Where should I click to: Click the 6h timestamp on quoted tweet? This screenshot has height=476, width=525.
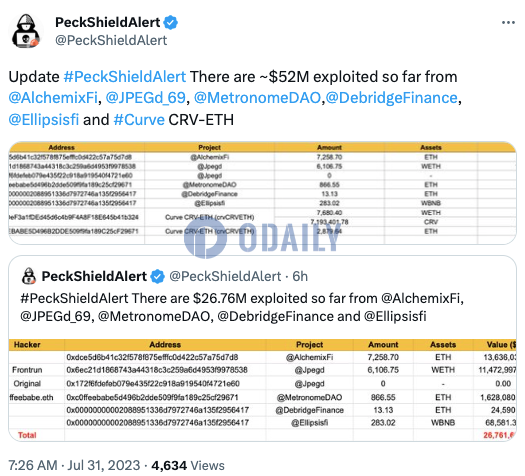tap(300, 276)
